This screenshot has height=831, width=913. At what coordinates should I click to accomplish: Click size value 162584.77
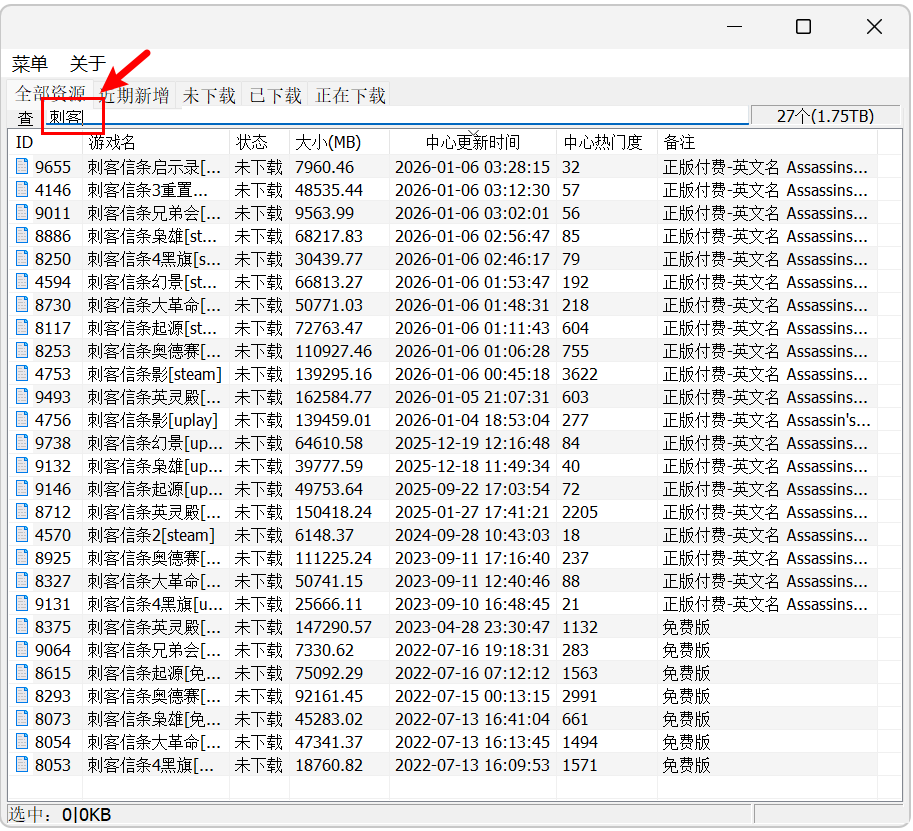pyautogui.click(x=333, y=397)
